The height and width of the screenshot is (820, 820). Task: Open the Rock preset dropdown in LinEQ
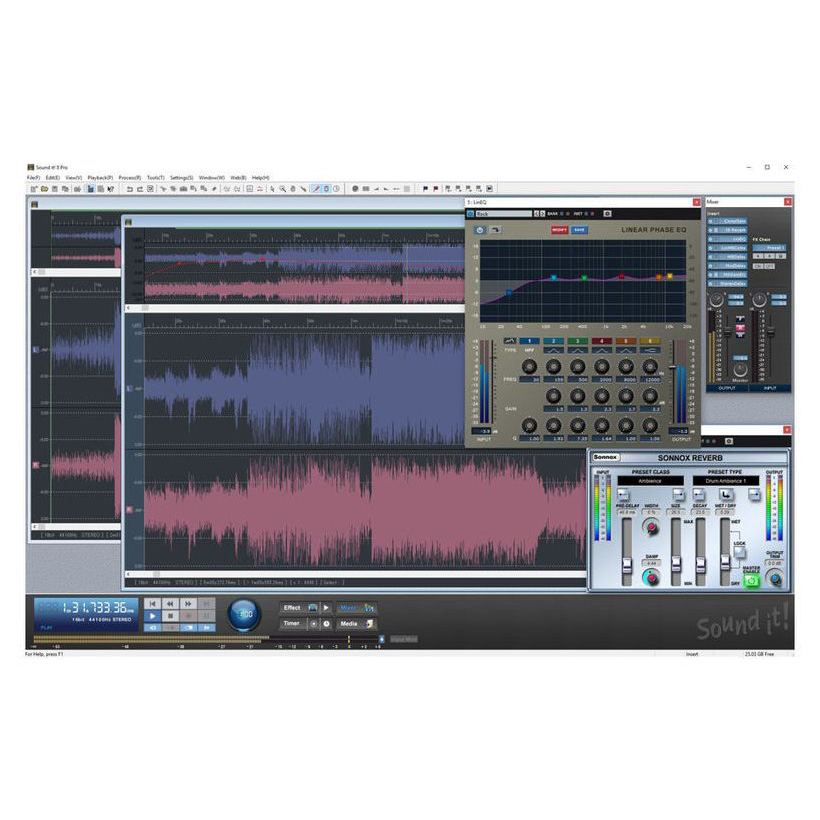[504, 214]
